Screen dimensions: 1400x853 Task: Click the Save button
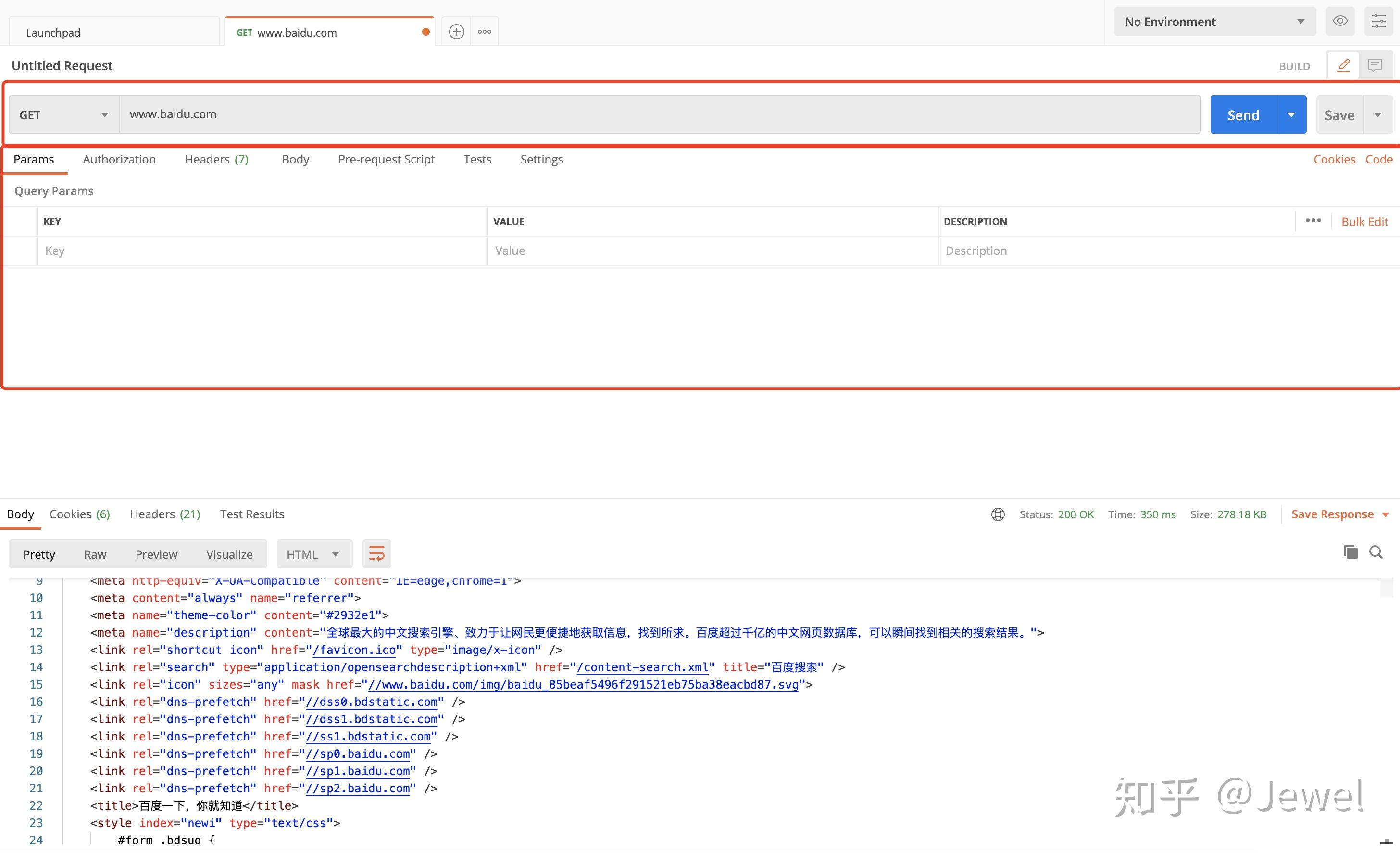(1340, 115)
